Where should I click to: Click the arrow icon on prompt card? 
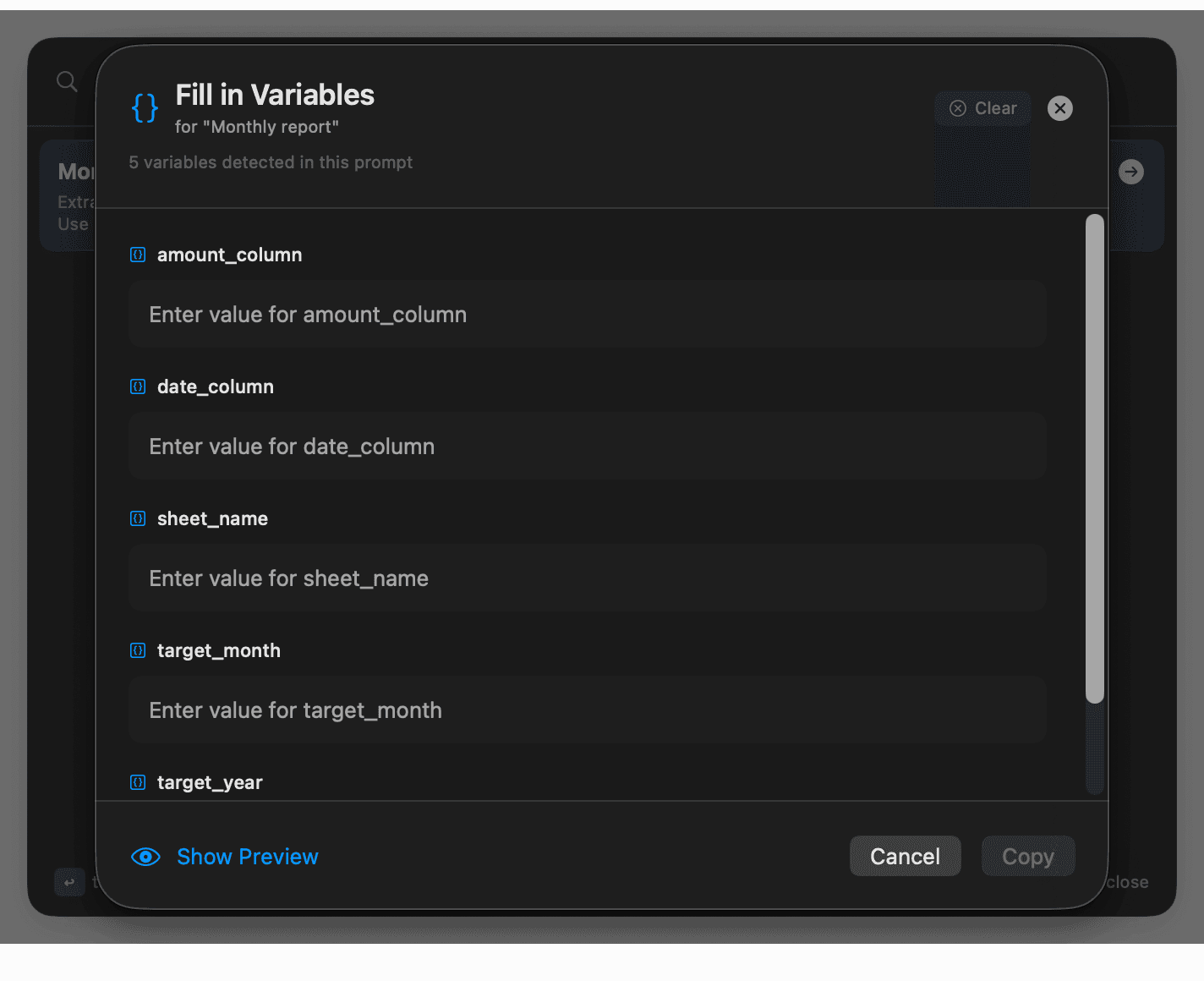1131,172
